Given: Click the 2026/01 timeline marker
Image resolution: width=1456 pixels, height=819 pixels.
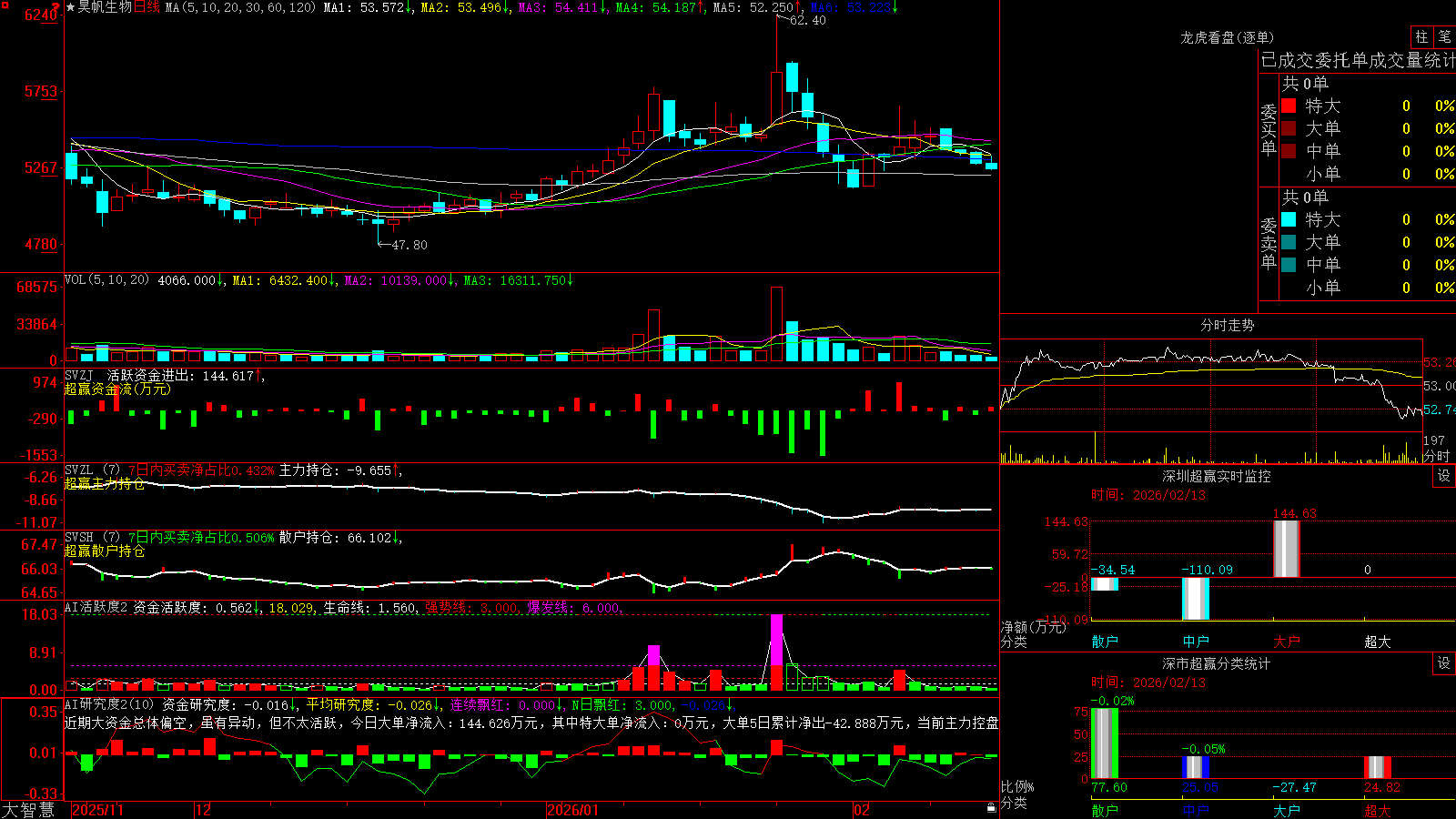Looking at the screenshot, I should 573,810.
